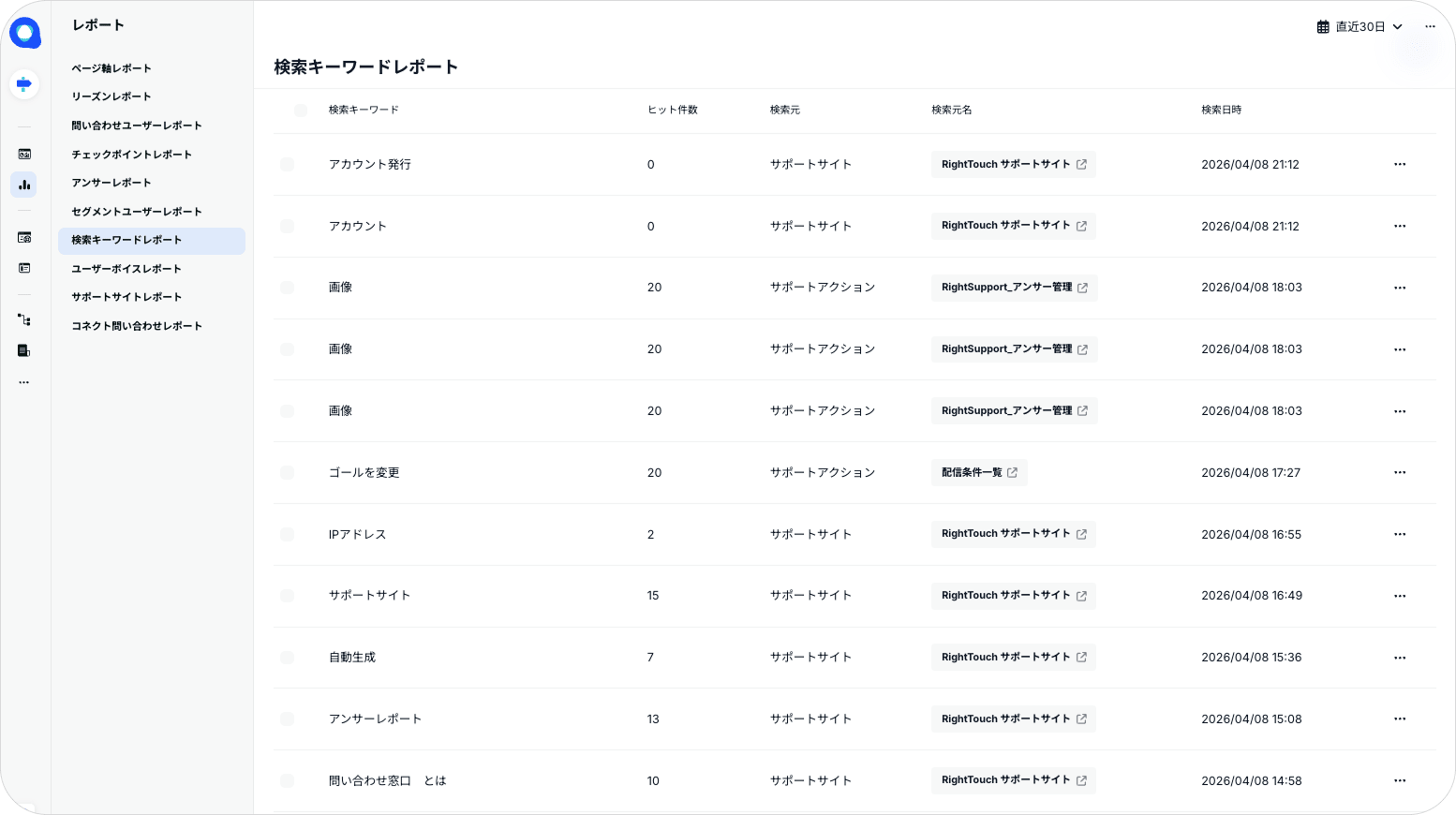Open top-right page options ellipsis menu

pos(1430,27)
